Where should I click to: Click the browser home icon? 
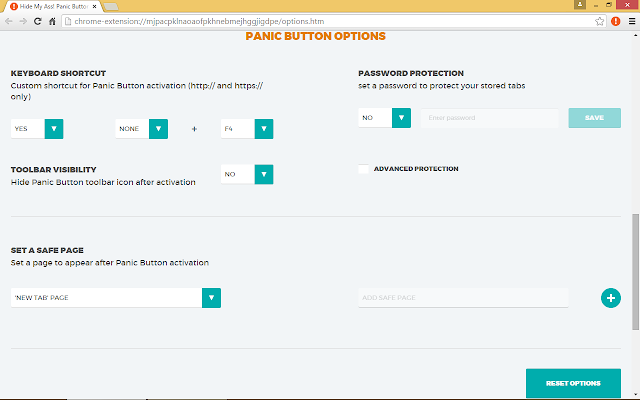[53, 20]
